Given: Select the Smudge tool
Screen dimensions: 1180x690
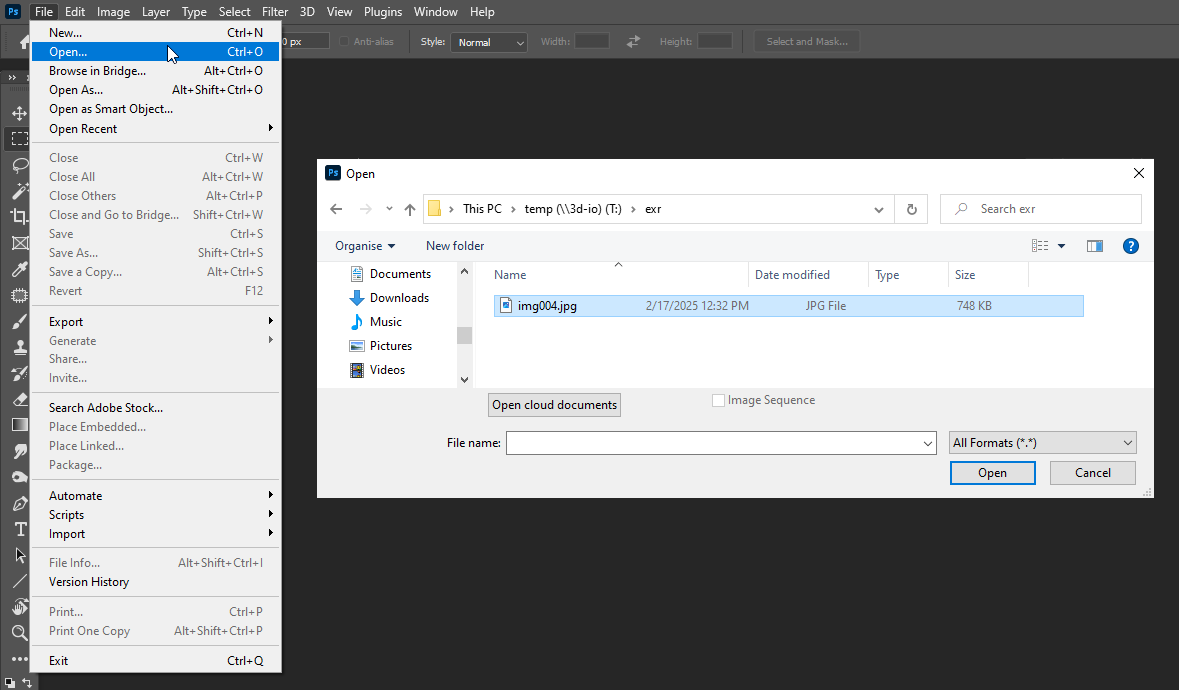Looking at the screenshot, I should tap(20, 451).
